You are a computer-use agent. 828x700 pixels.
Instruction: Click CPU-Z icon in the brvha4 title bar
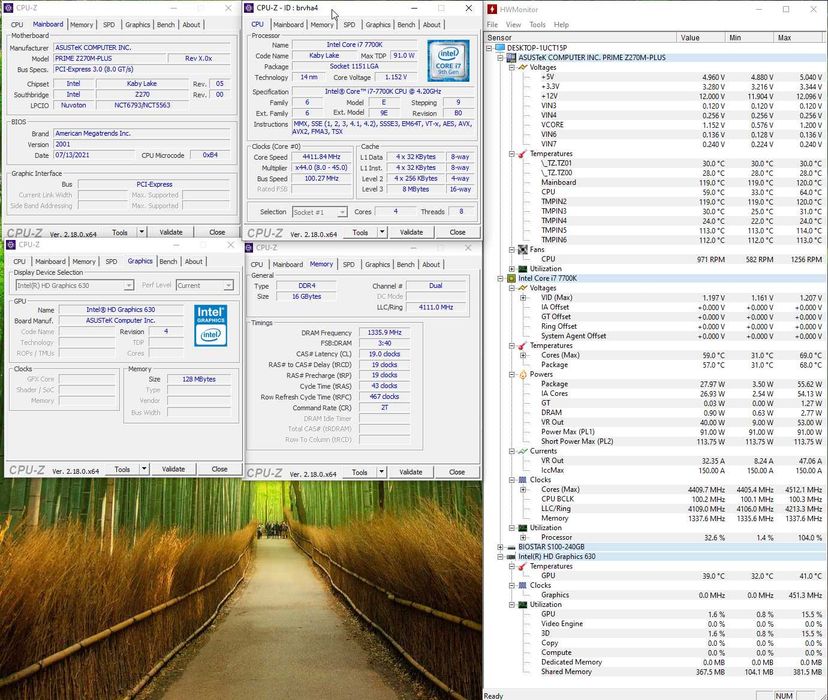249,8
